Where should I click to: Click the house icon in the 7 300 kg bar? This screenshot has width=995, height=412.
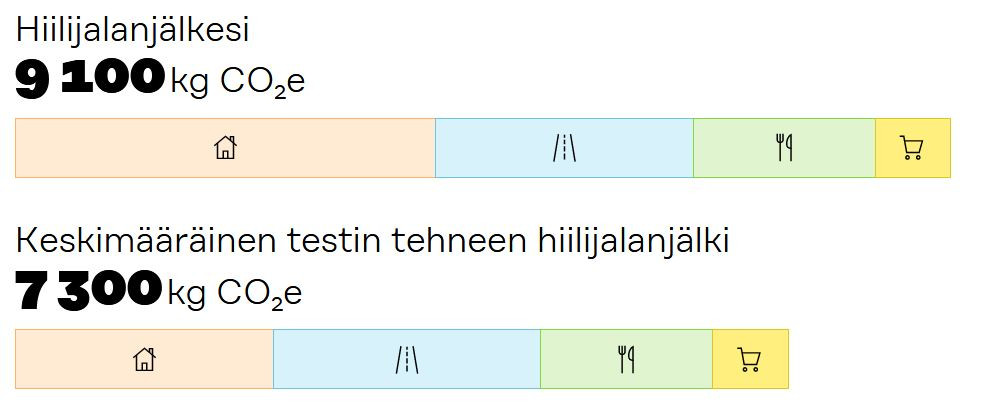click(145, 359)
